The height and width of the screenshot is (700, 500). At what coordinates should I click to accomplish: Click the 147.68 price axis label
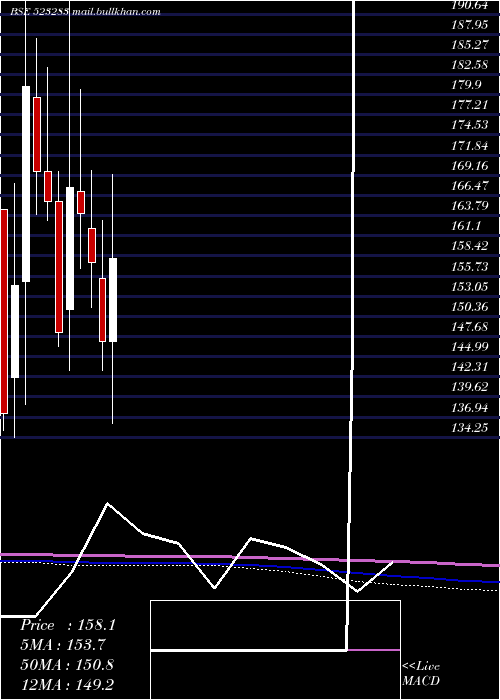coord(470,326)
